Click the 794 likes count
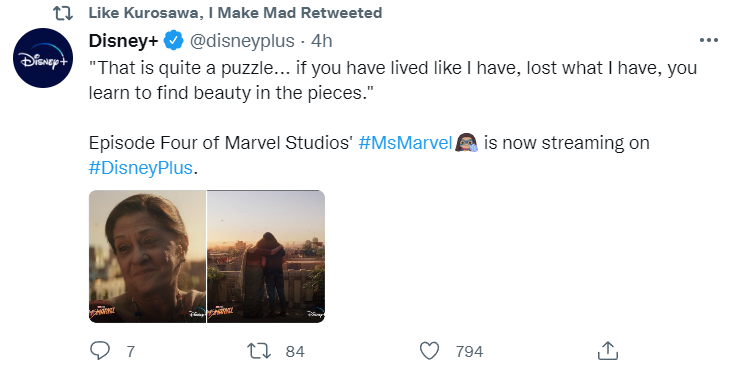This screenshot has width=739, height=370. coord(469,351)
